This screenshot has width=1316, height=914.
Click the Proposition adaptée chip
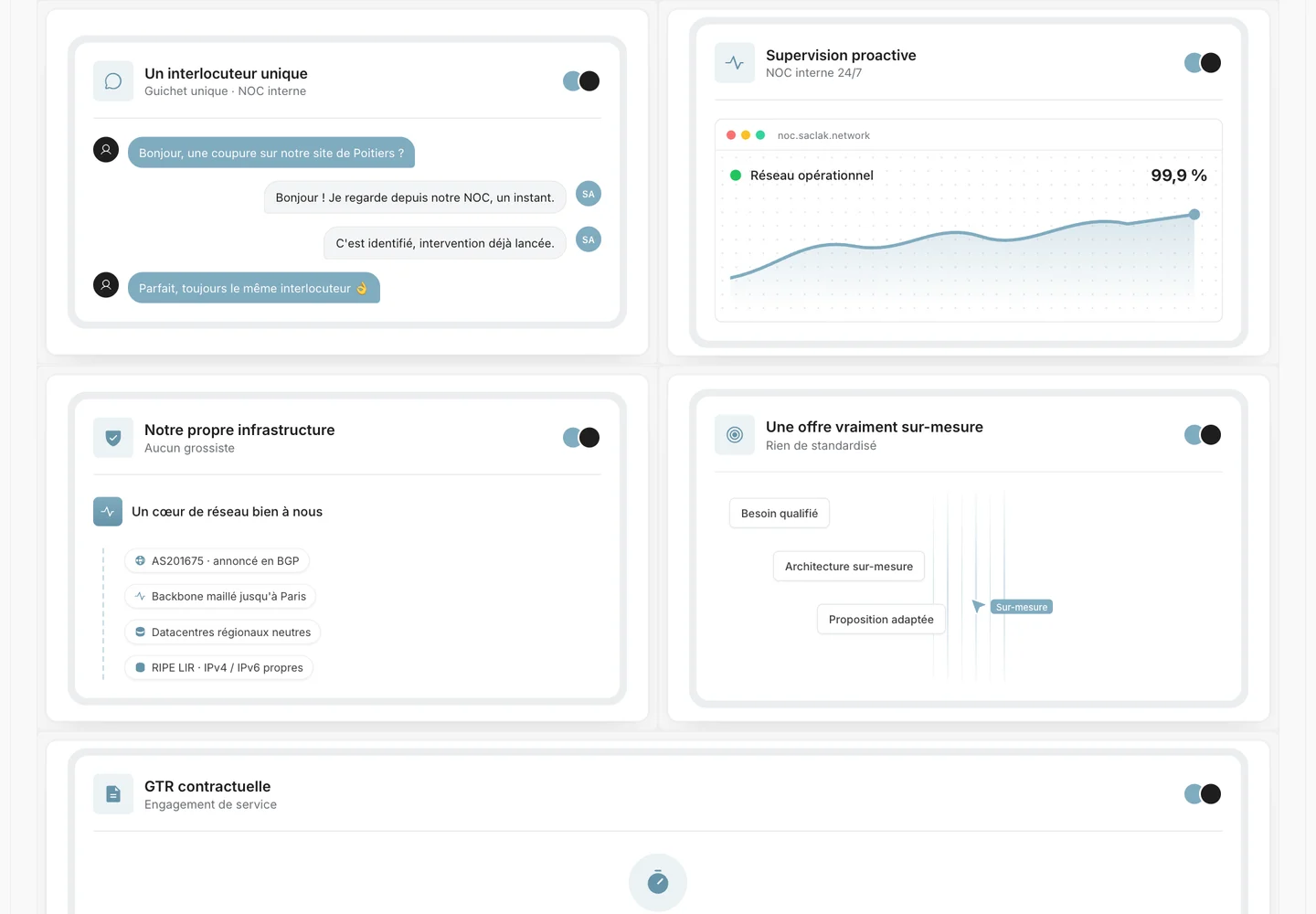tap(881, 620)
